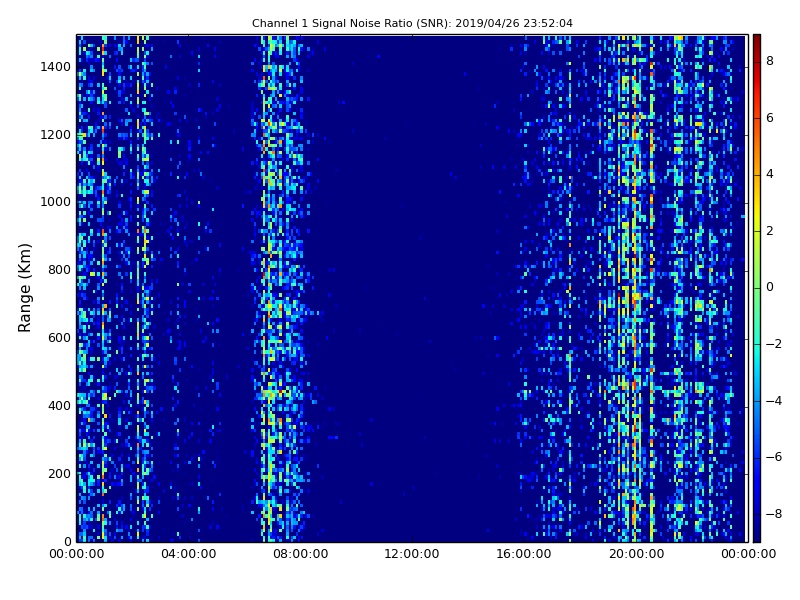Click the colorbar tick label 8

tap(770, 61)
